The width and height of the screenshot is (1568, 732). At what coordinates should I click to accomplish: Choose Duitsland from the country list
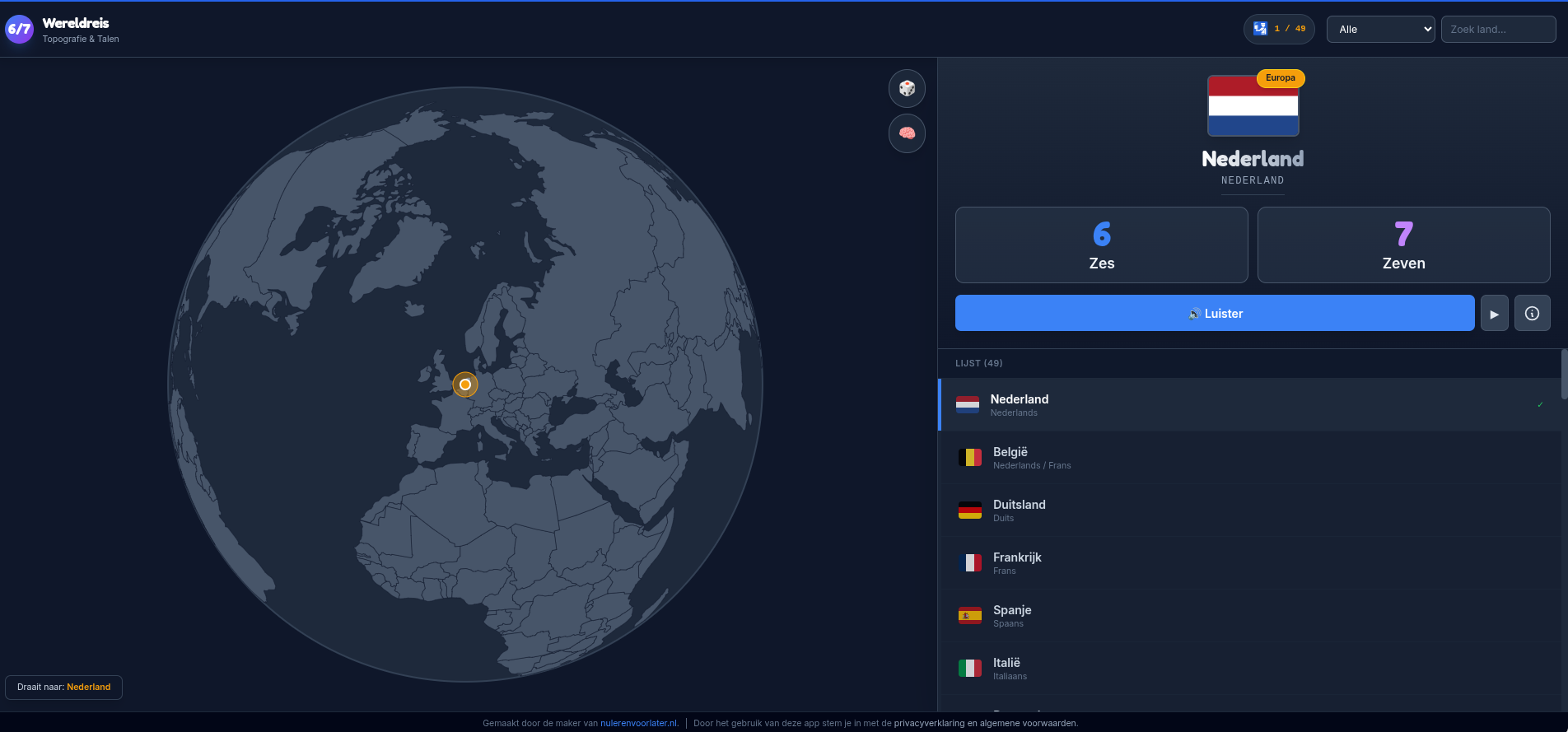pos(1019,510)
